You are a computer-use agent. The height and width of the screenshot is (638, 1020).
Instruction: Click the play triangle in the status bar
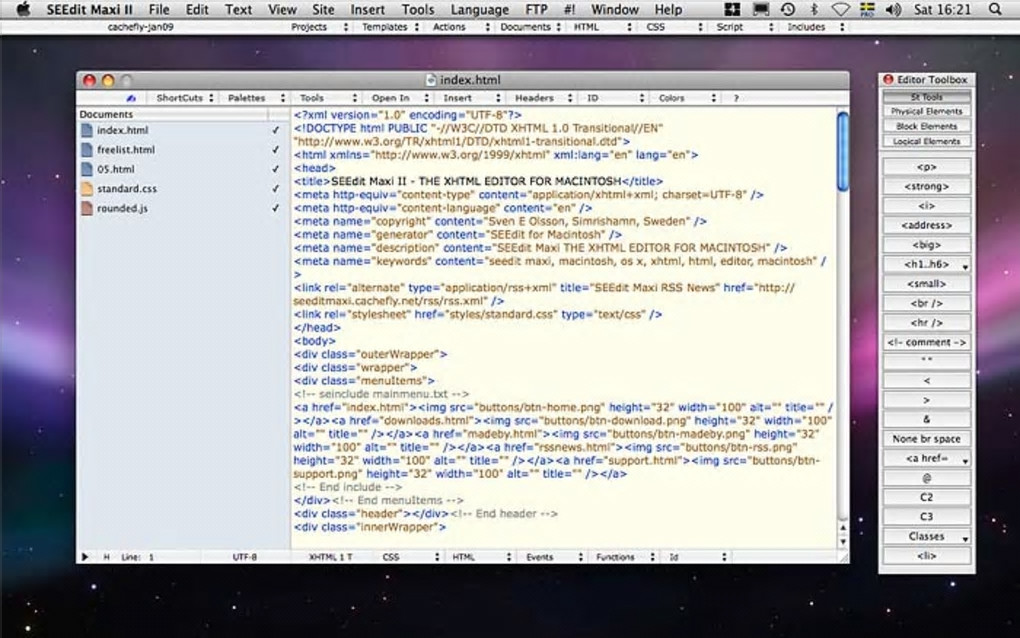pos(85,557)
